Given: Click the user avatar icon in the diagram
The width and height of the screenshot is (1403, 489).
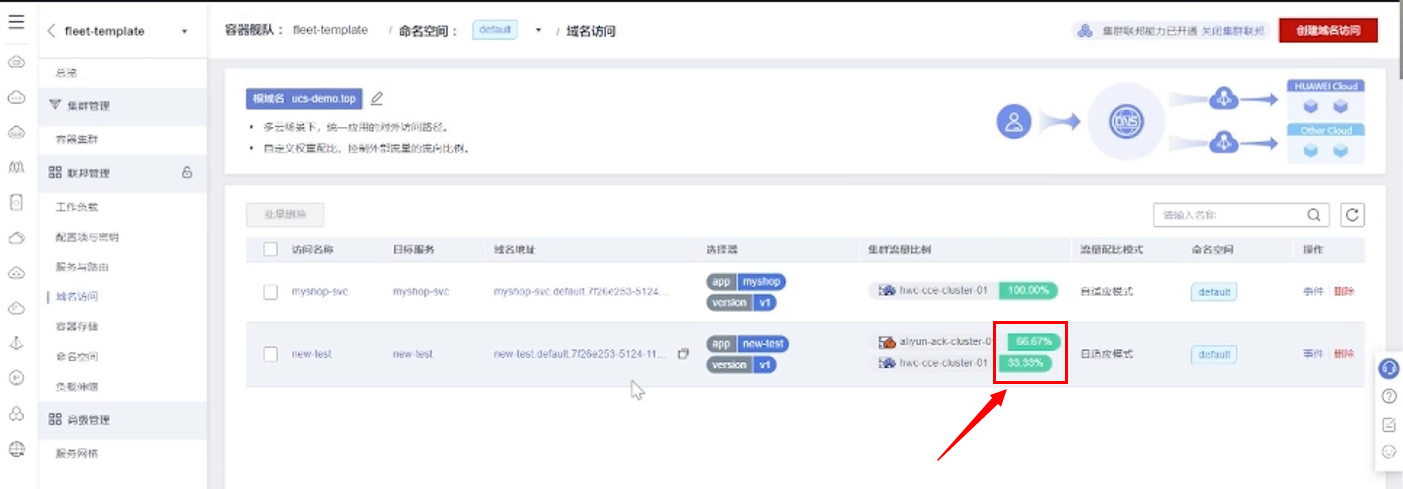Looking at the screenshot, I should point(1014,122).
